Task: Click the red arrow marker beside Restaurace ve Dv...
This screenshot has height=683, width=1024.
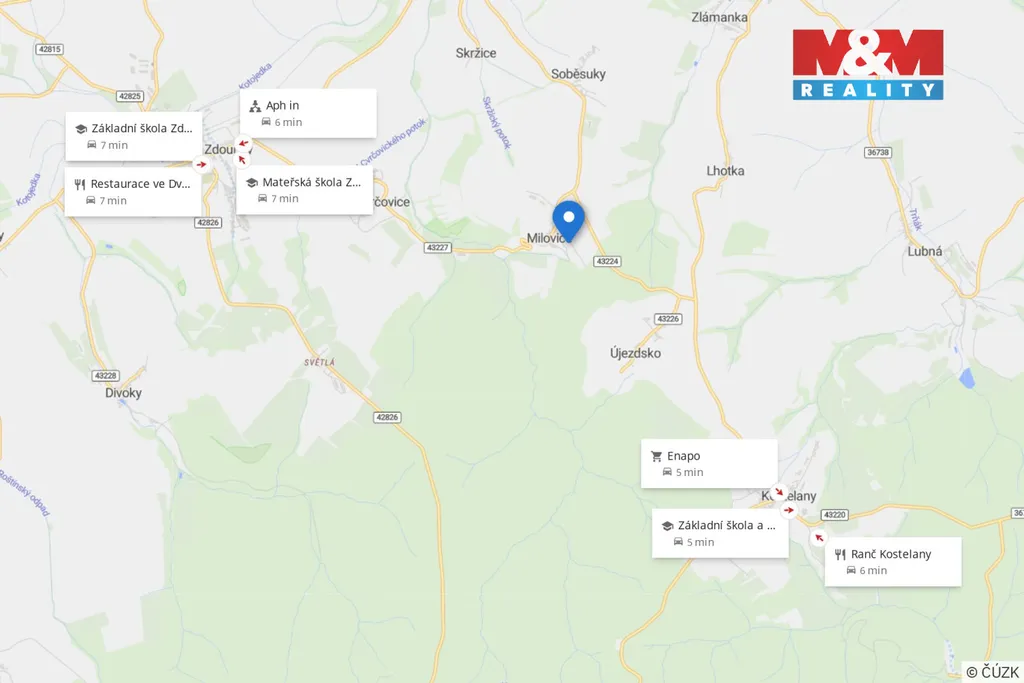Action: [201, 165]
